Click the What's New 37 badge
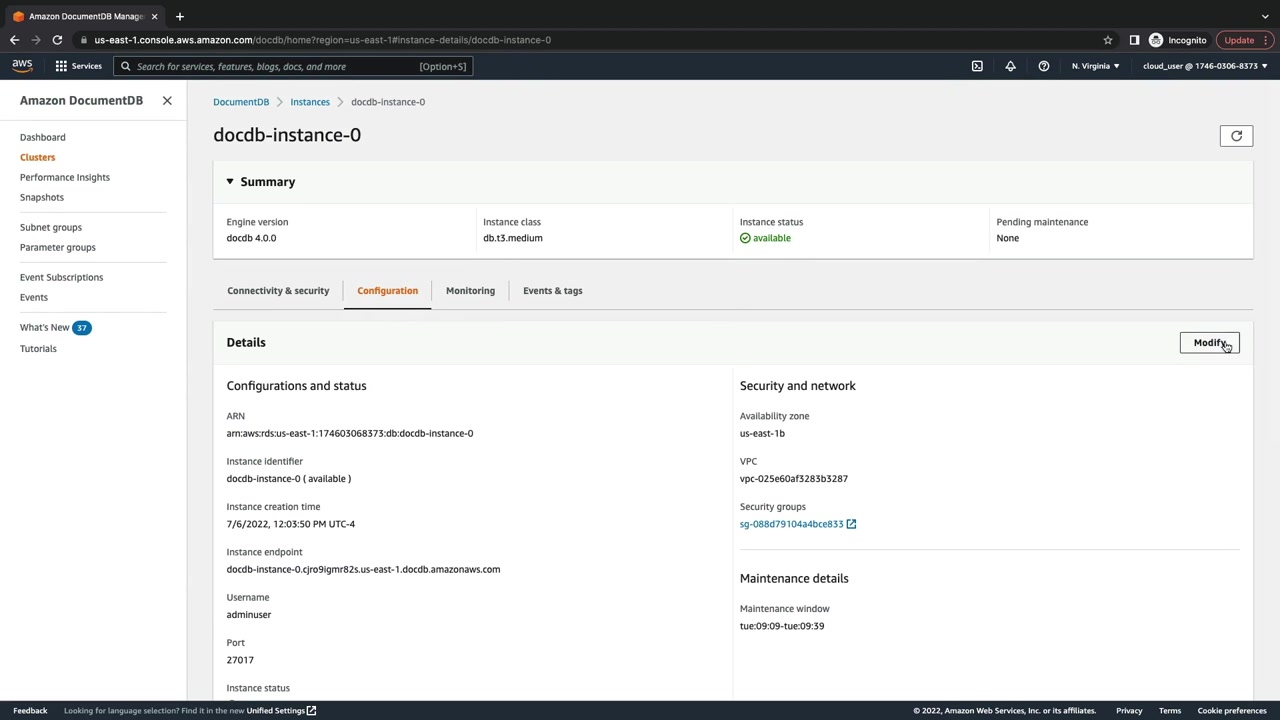This screenshot has width=1280, height=720. [x=82, y=327]
